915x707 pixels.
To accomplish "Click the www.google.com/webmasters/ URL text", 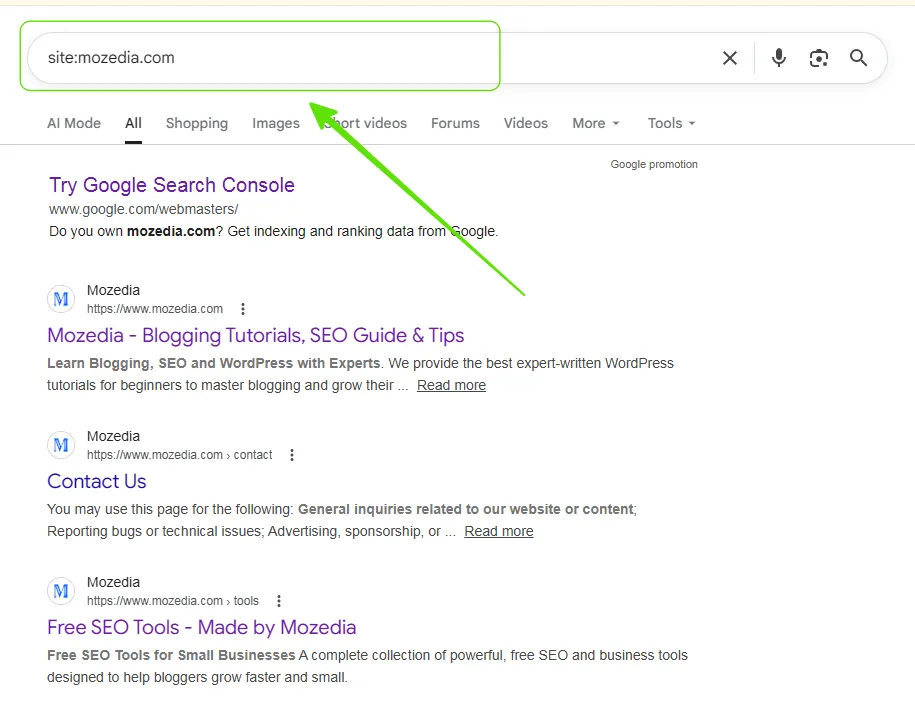I will [144, 209].
